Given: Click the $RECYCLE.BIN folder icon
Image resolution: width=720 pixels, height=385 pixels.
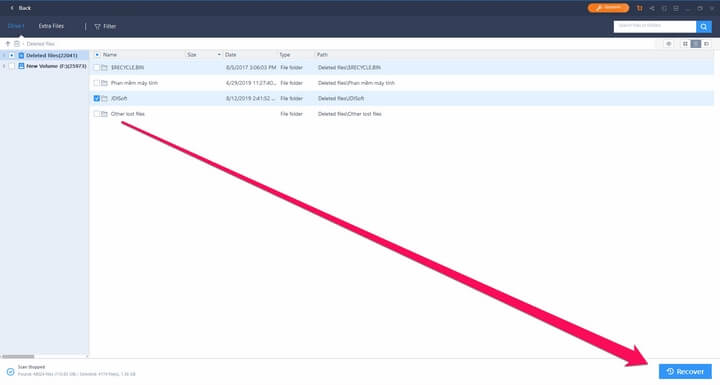Looking at the screenshot, I should pyautogui.click(x=104, y=68).
